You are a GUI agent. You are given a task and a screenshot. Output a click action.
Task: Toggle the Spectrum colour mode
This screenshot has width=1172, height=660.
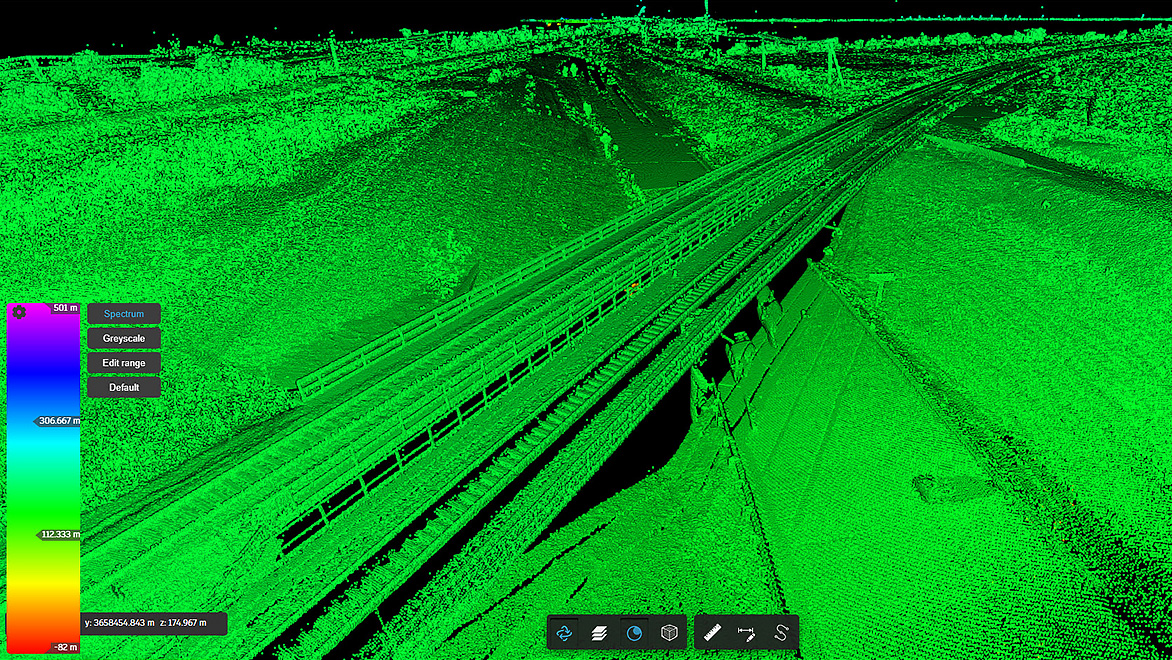123,313
